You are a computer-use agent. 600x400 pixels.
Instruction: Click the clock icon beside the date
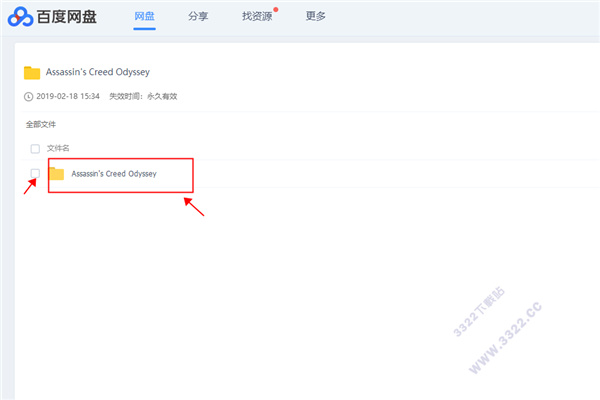tap(29, 96)
